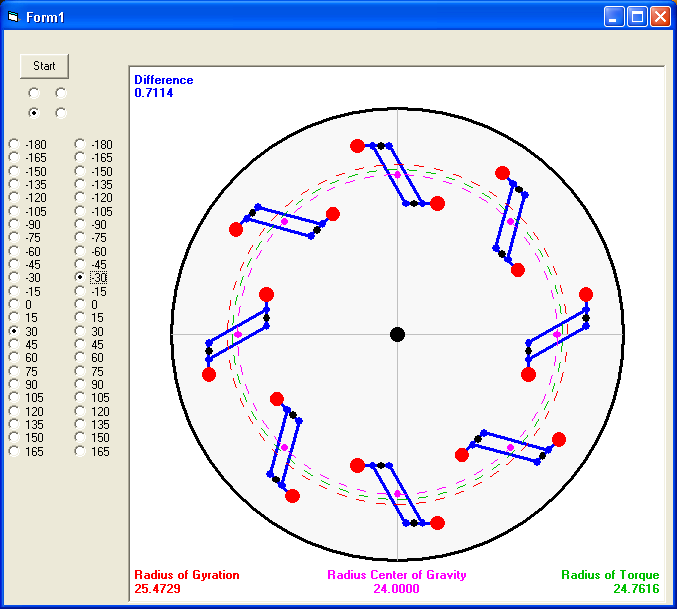Choose -120 in the left angle column
The width and height of the screenshot is (677, 609).
tap(28, 198)
